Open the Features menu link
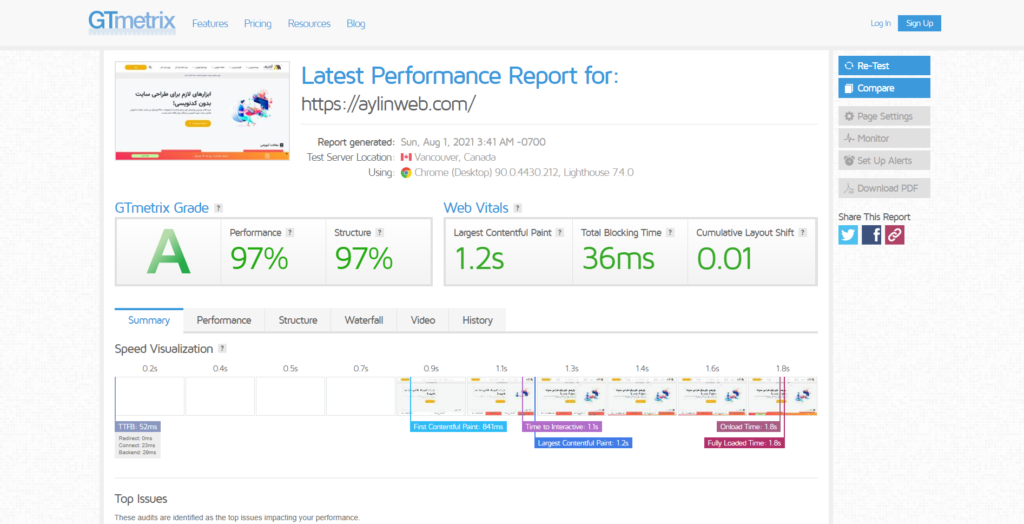The image size is (1024, 524). tap(210, 24)
